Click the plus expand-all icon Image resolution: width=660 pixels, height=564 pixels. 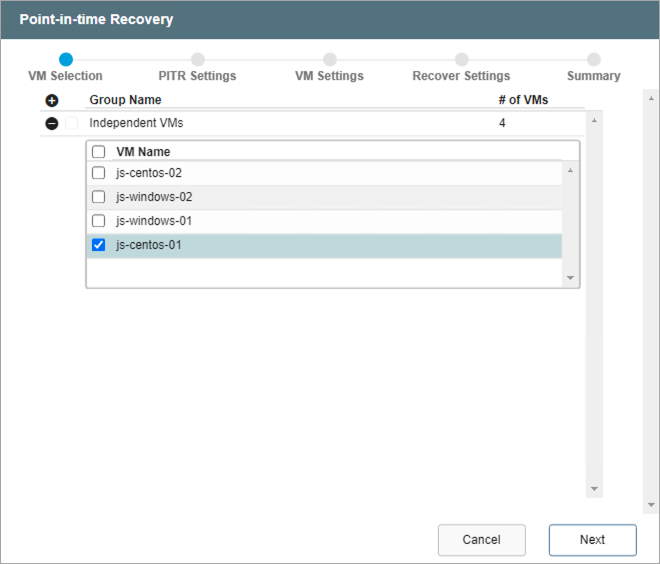(x=52, y=100)
